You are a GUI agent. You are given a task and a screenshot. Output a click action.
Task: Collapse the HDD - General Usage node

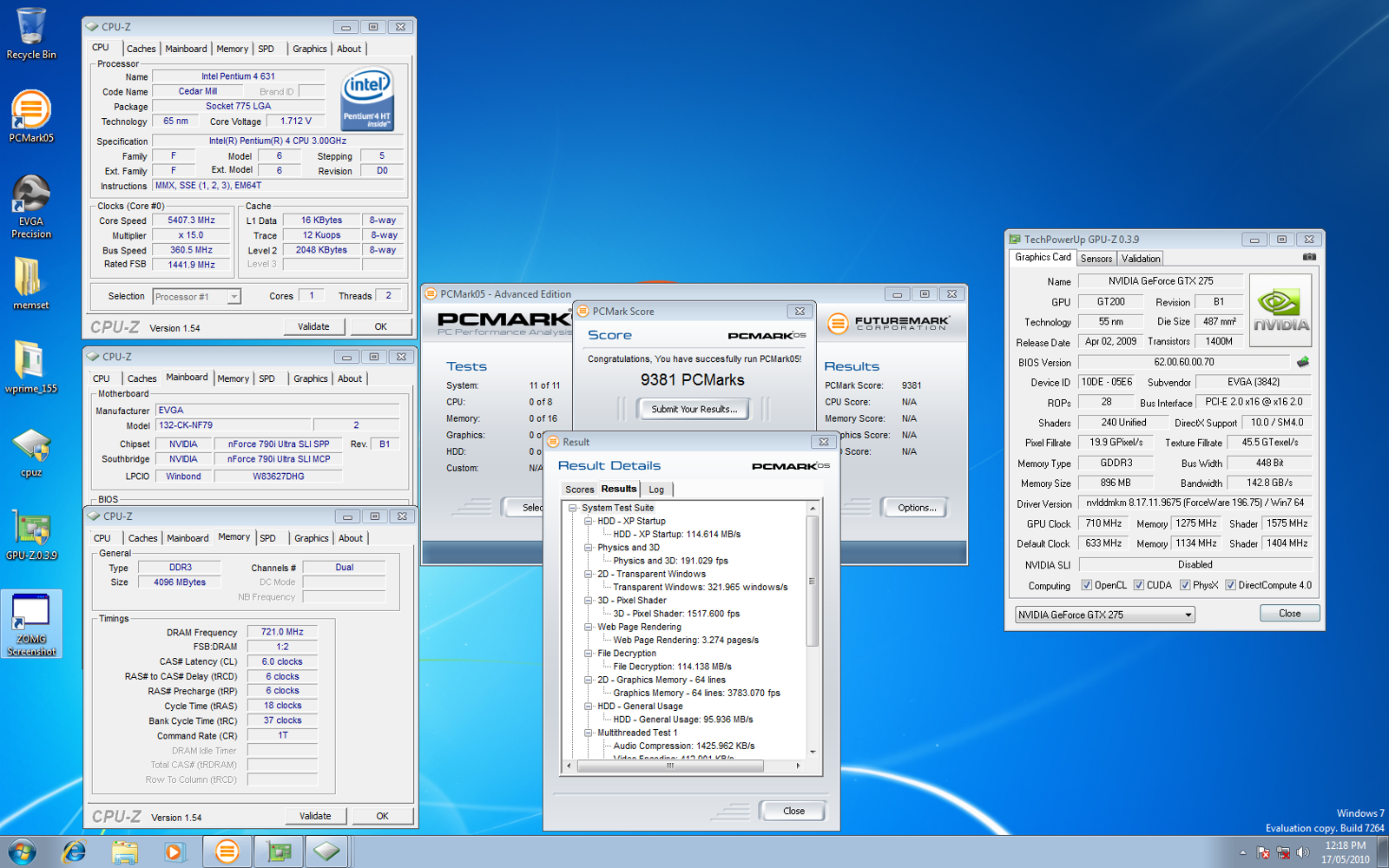(589, 707)
